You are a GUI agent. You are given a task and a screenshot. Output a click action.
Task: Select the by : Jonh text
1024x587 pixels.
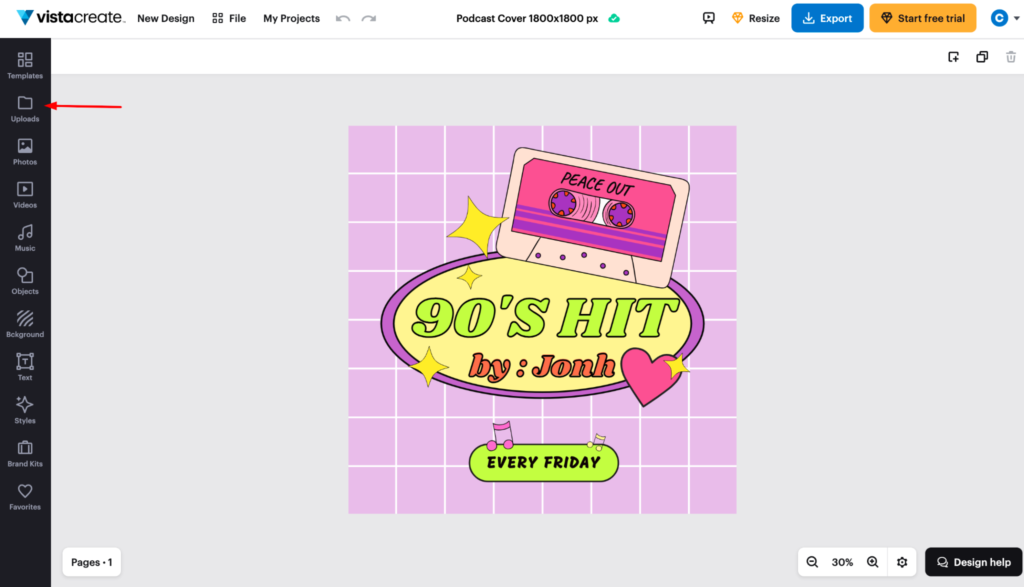[542, 366]
